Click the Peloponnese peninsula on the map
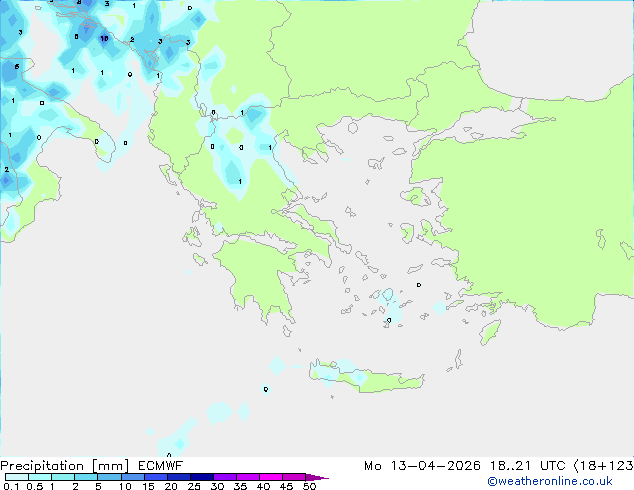Viewport: 634px width, 490px height. coord(259,277)
